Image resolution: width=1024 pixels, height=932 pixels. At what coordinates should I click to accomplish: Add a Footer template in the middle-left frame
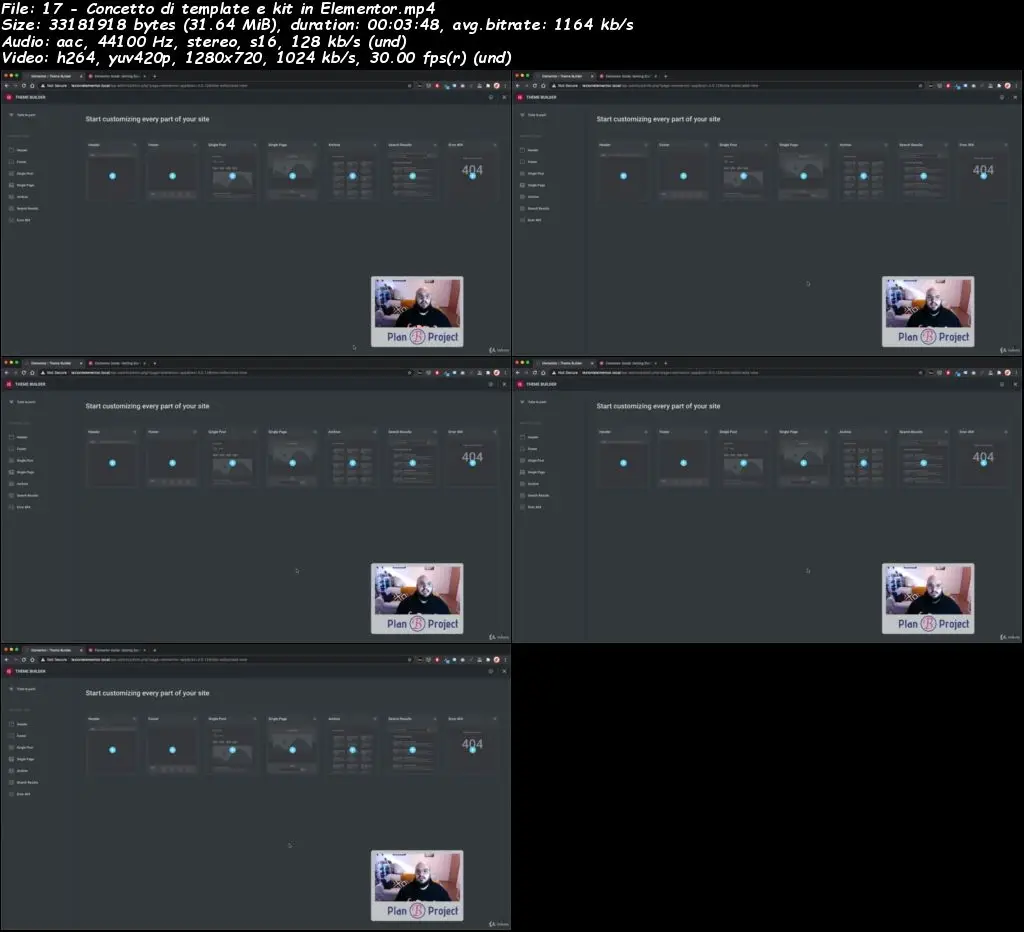tap(172, 462)
